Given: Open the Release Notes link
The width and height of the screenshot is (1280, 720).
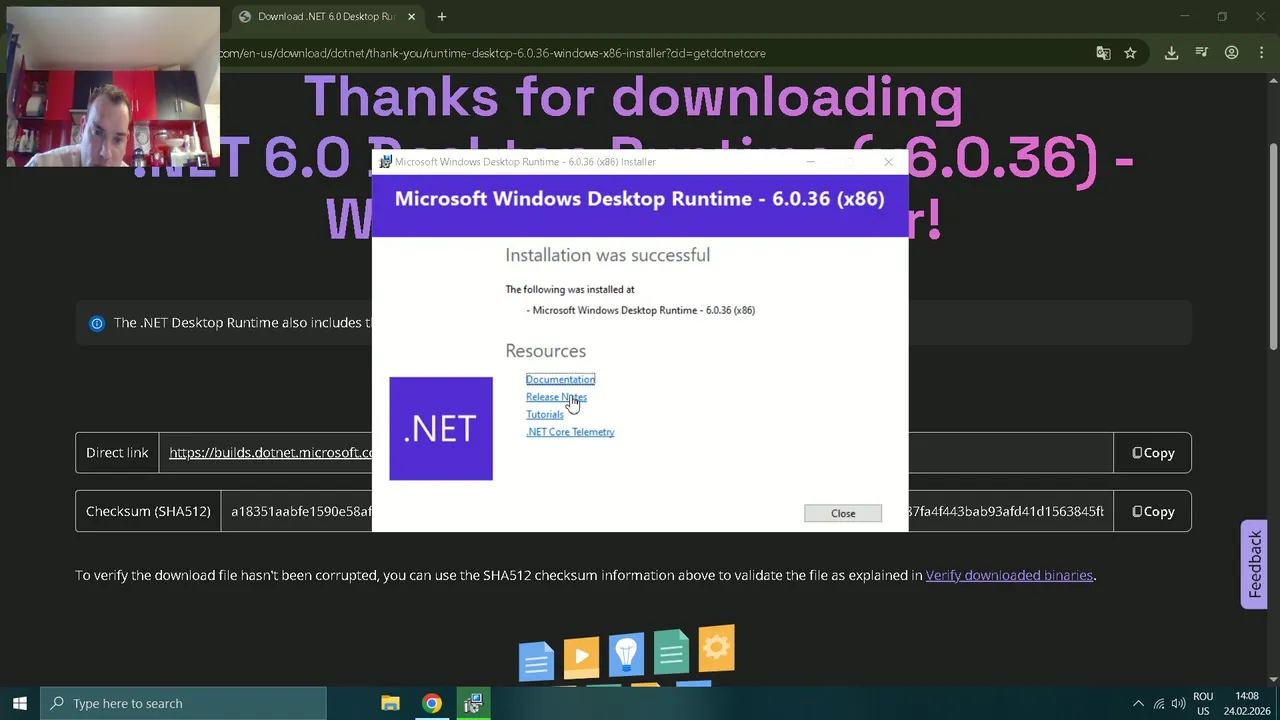Looking at the screenshot, I should point(556,397).
